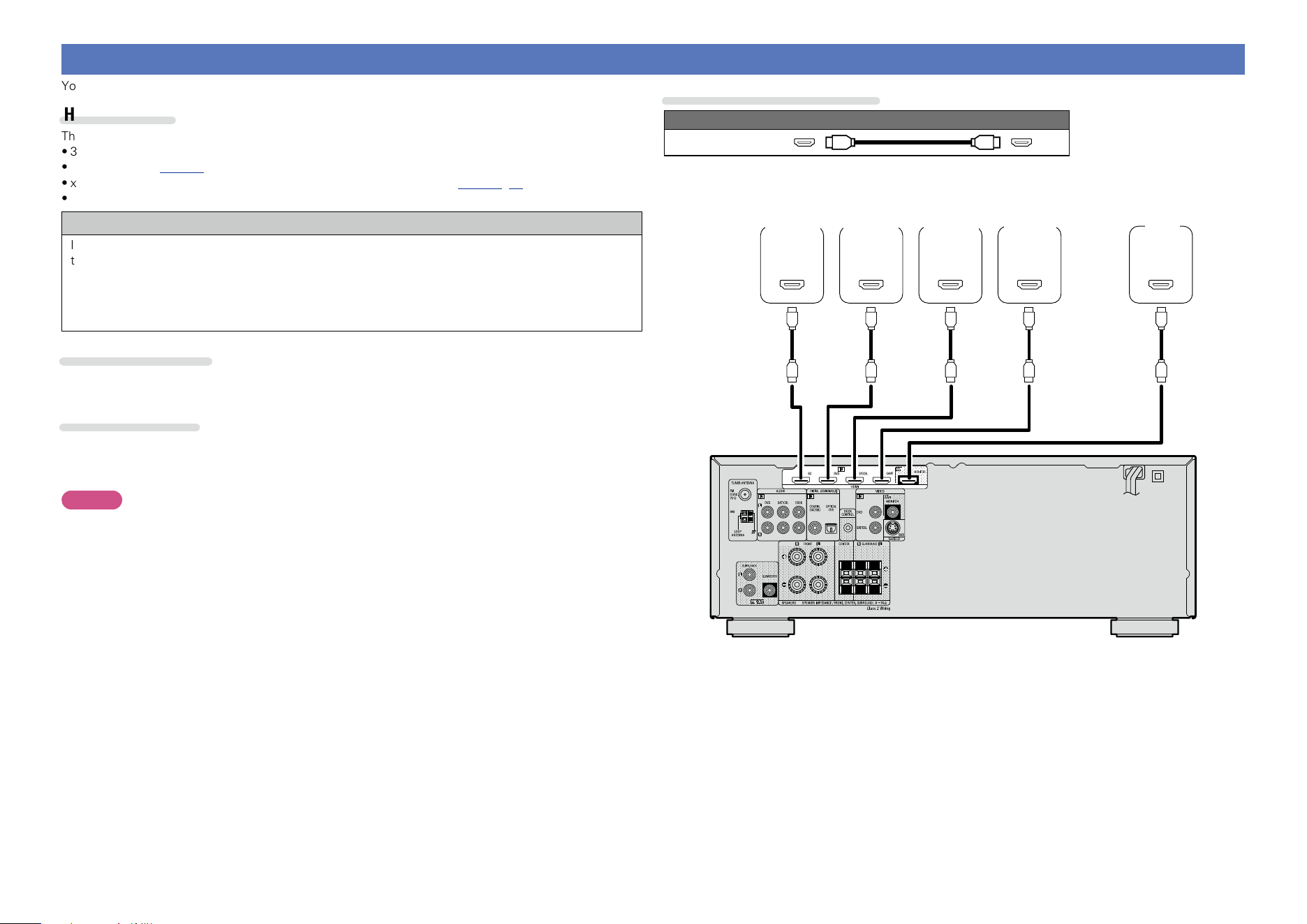
Task: Click the OPTICAL (TV) digital input jack
Action: pos(831,528)
